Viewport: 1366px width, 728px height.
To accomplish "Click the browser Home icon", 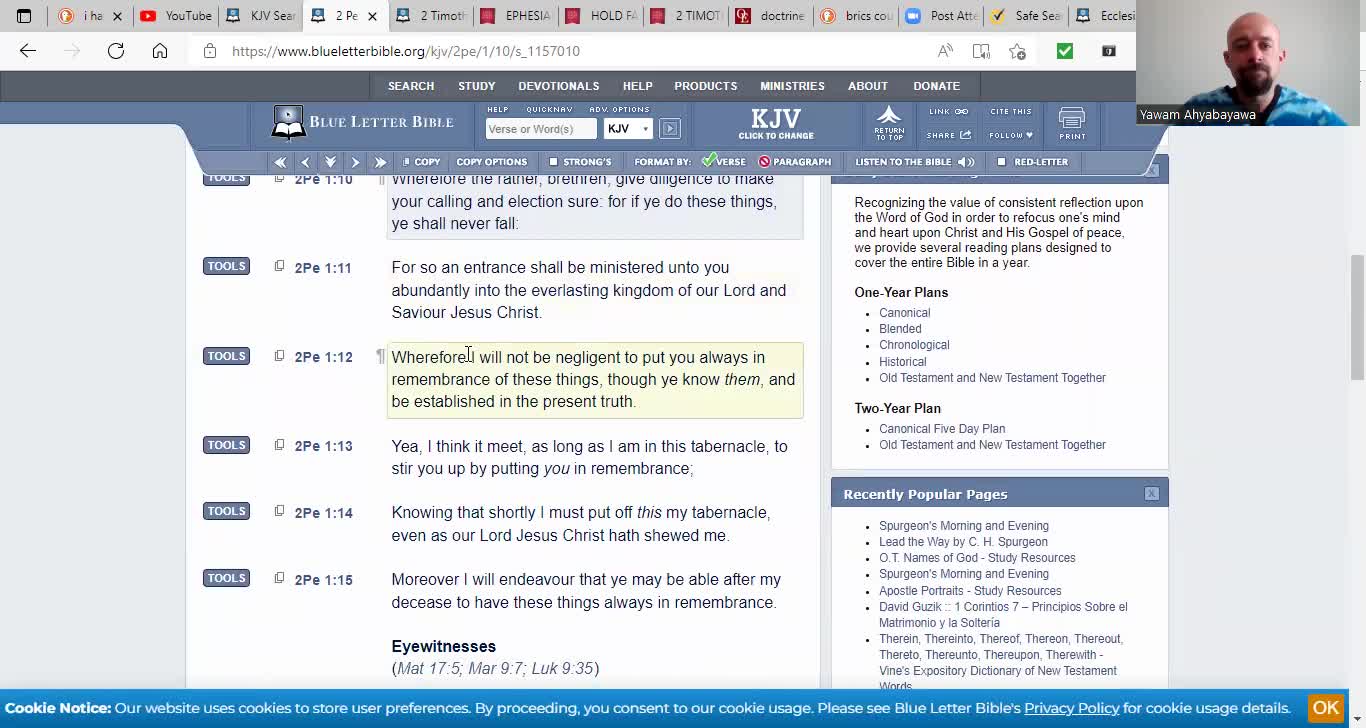I will point(160,51).
